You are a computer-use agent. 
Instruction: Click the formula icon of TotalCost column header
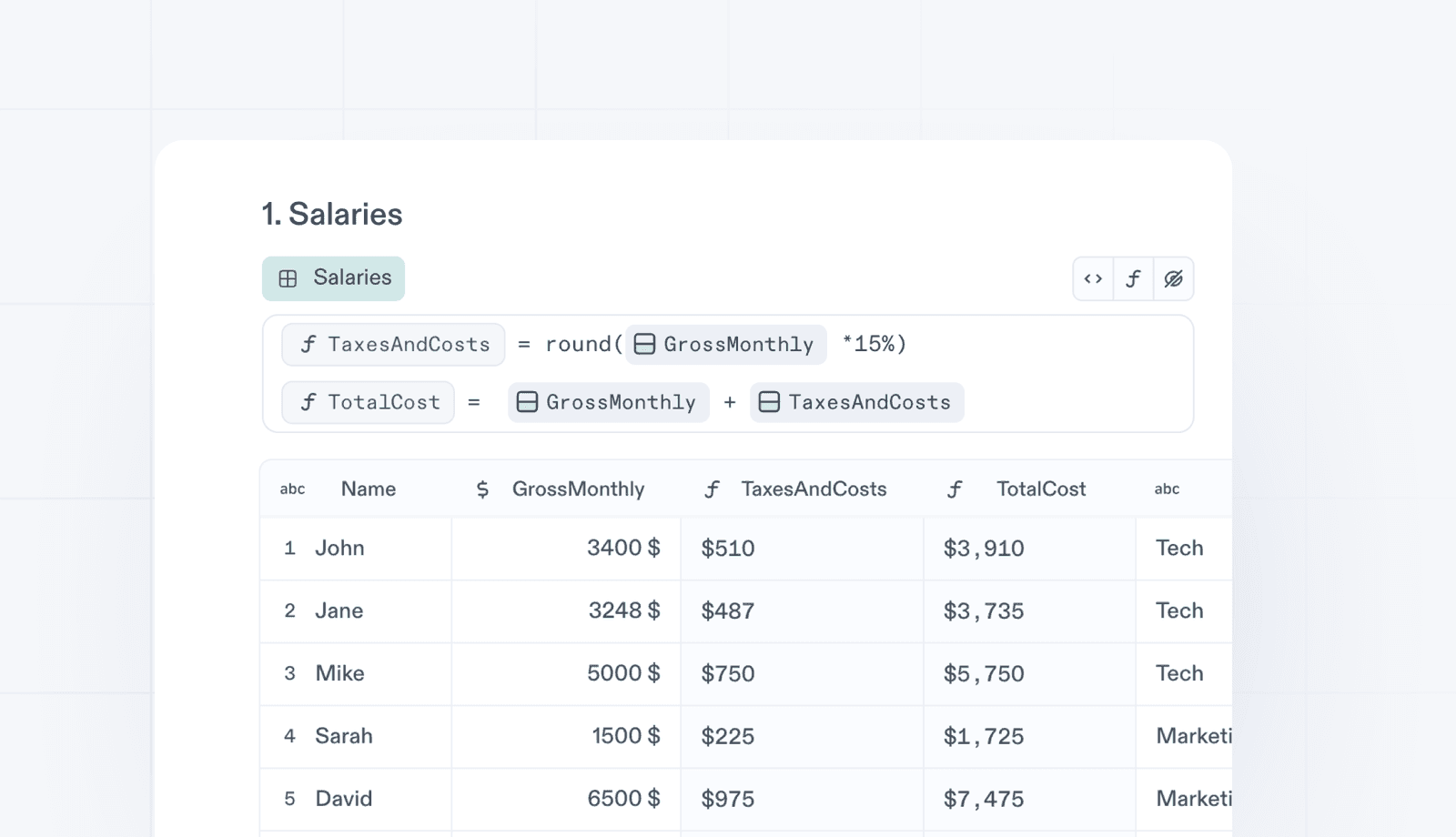tap(955, 489)
